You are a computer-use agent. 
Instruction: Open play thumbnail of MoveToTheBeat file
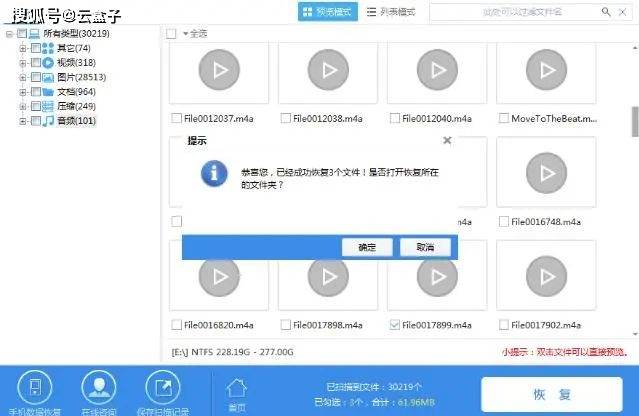(546, 70)
